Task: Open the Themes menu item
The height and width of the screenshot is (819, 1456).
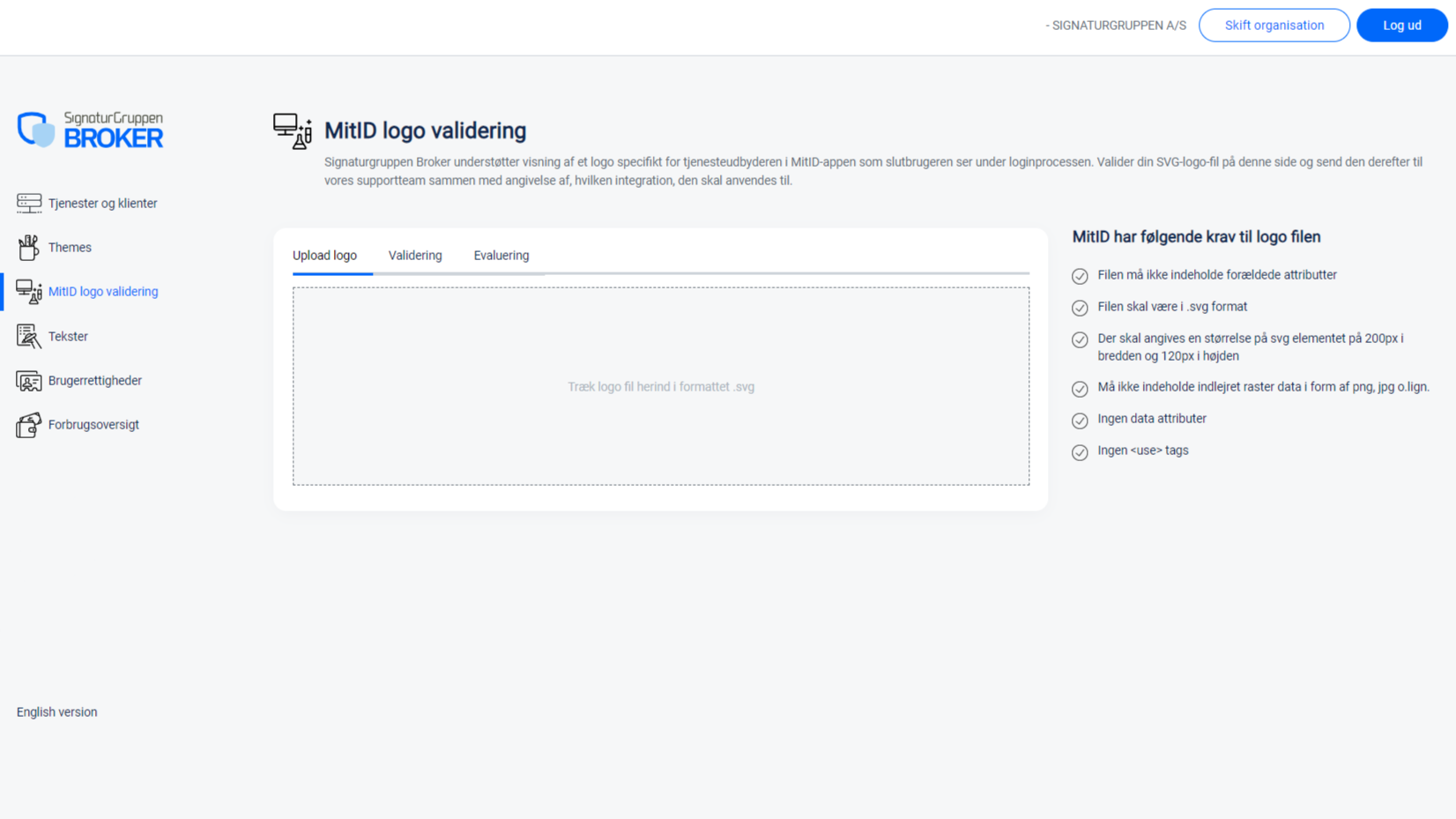Action: (70, 248)
